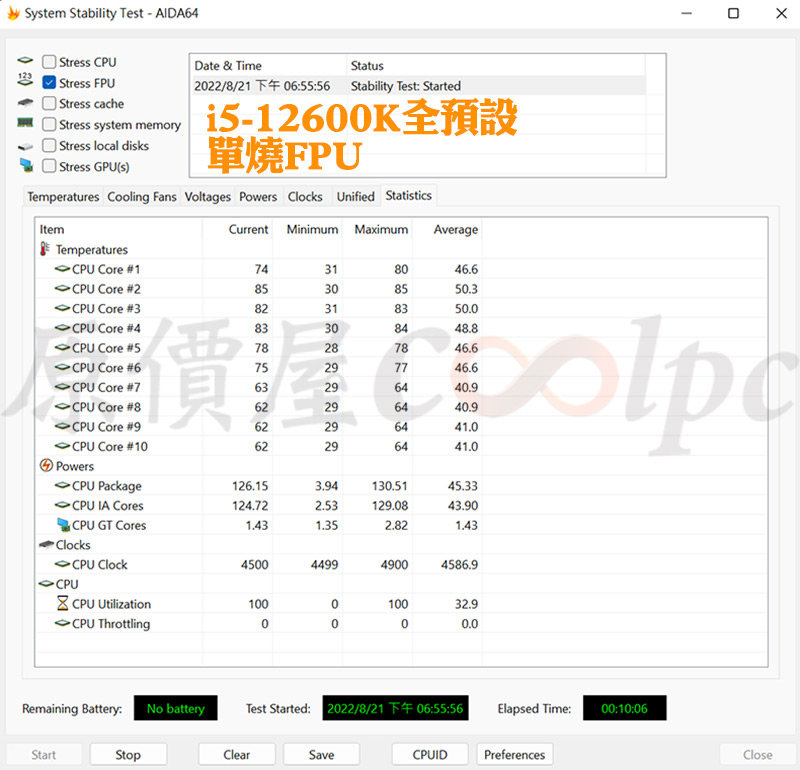This screenshot has height=770, width=800.
Task: Click the Item column header
Action: click(118, 229)
